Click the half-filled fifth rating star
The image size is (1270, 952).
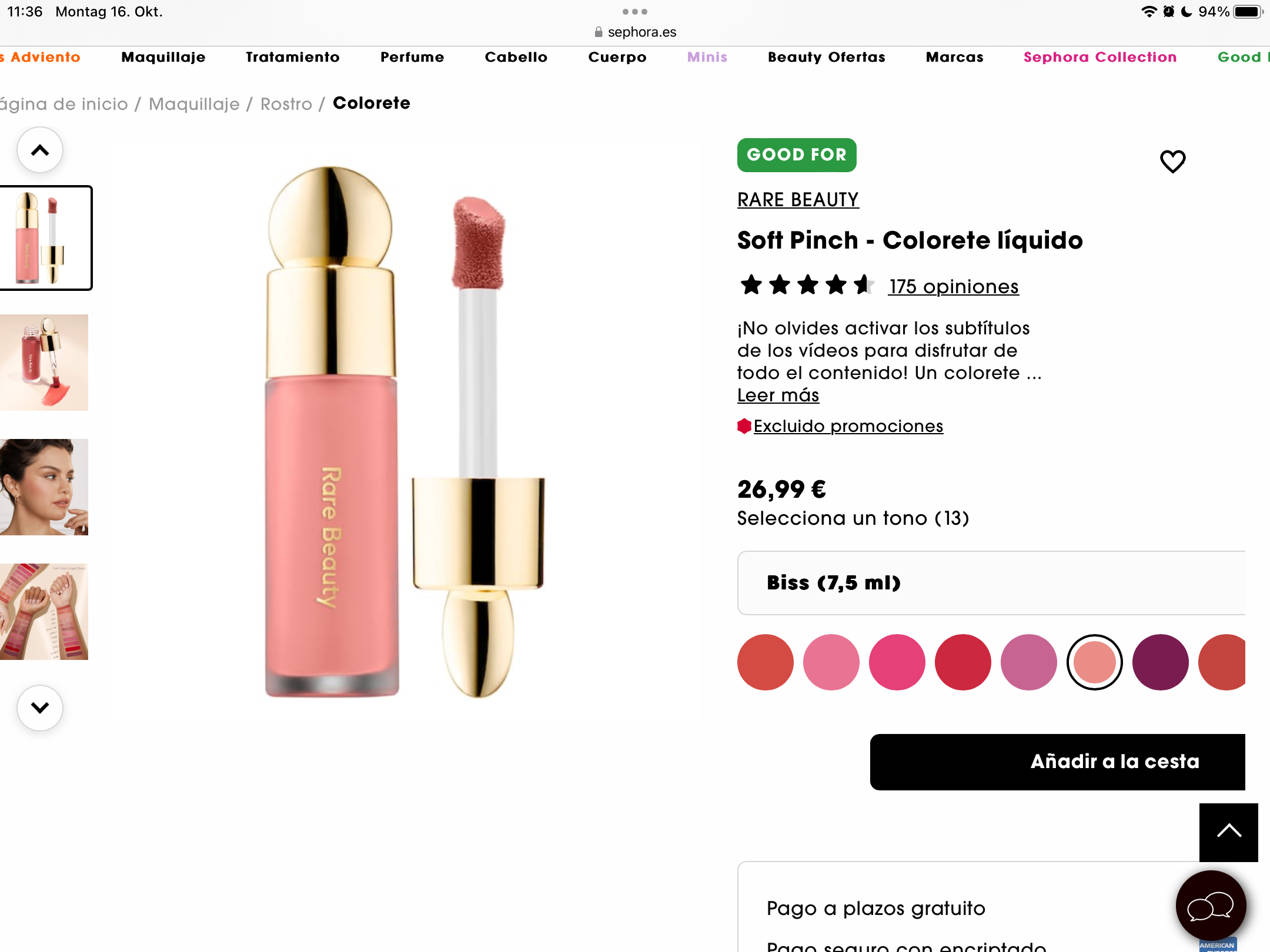[x=863, y=285]
